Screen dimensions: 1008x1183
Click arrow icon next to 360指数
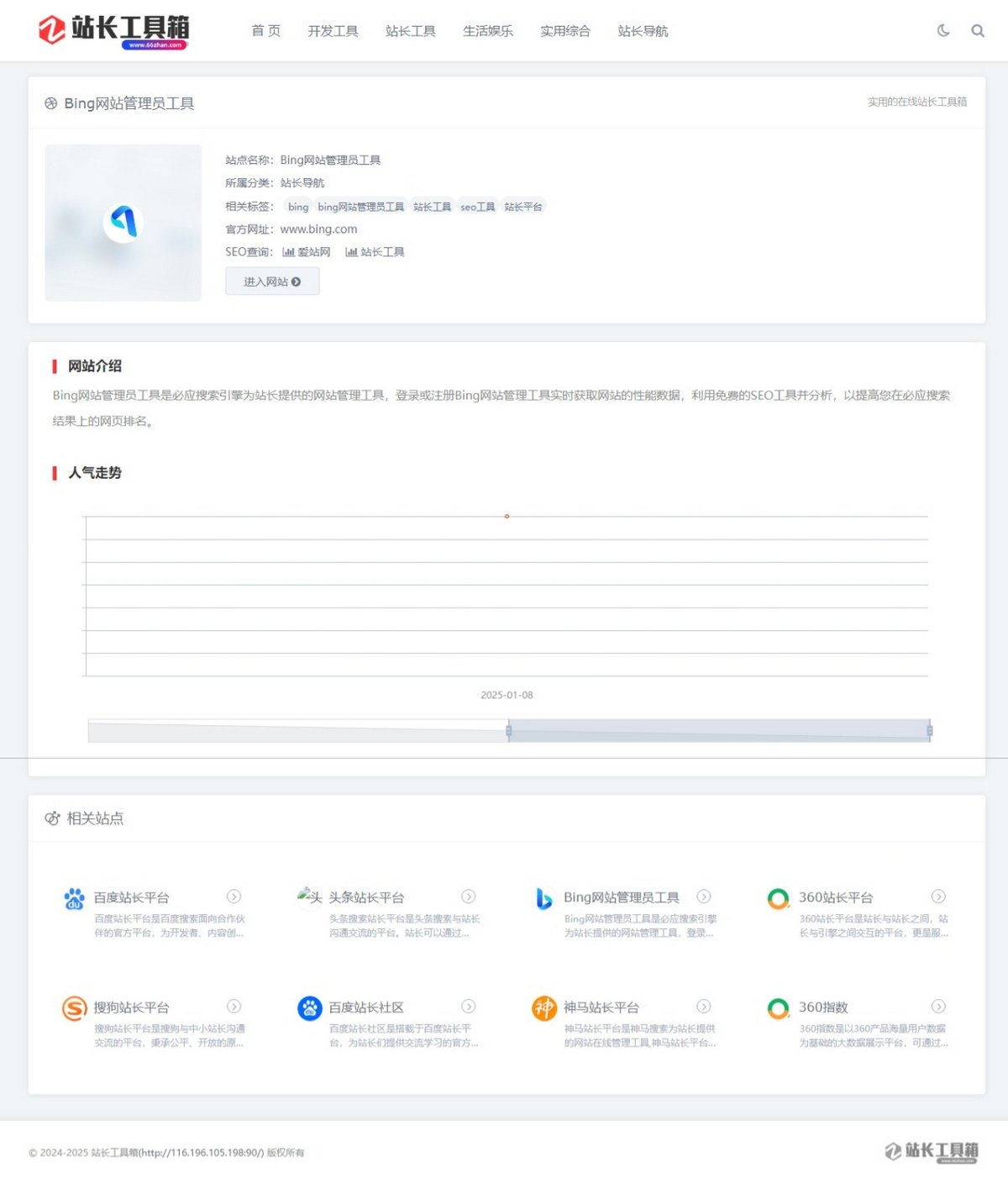pos(939,1007)
